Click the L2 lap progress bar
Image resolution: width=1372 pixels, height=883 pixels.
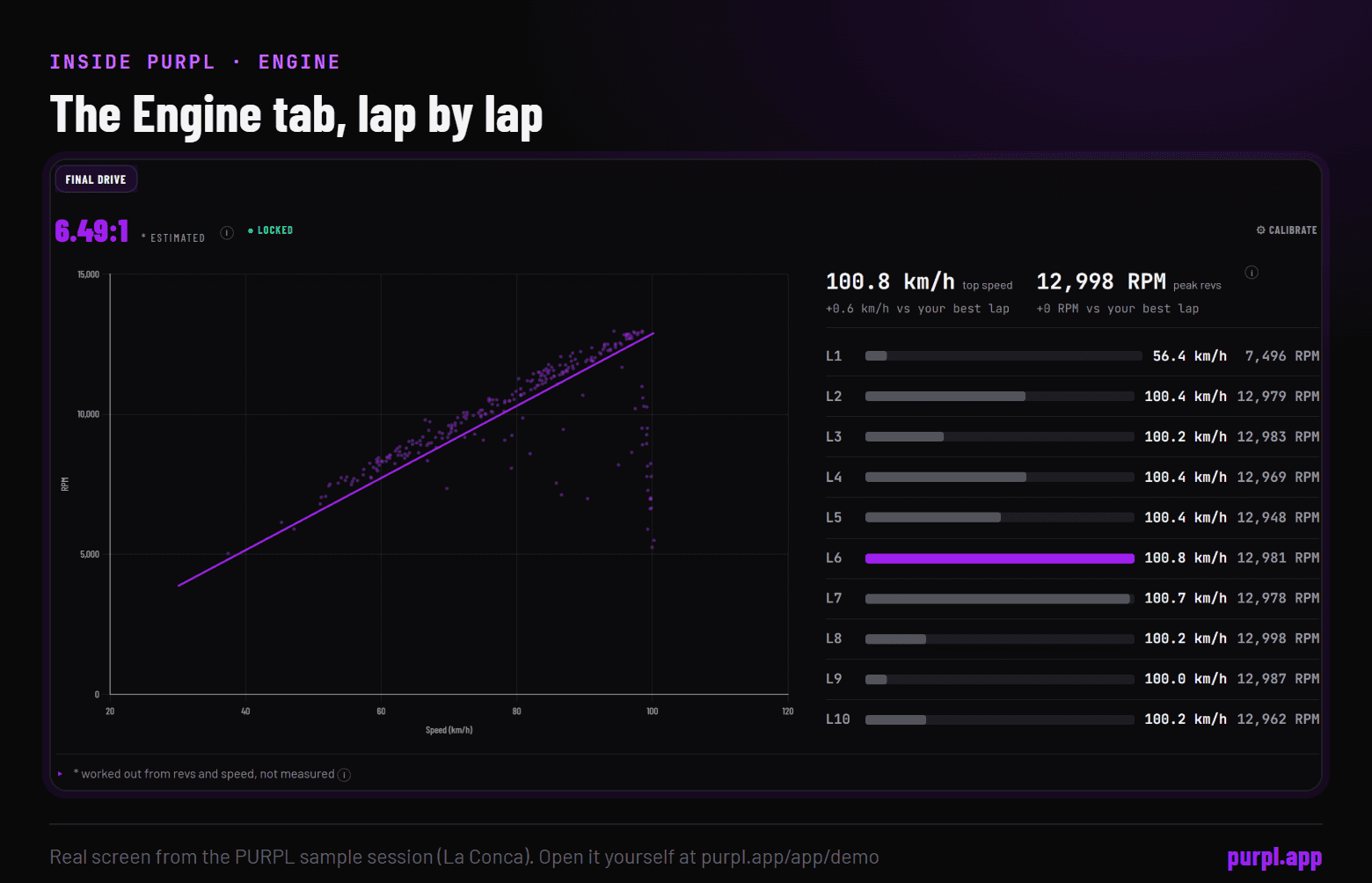pyautogui.click(x=1000, y=397)
